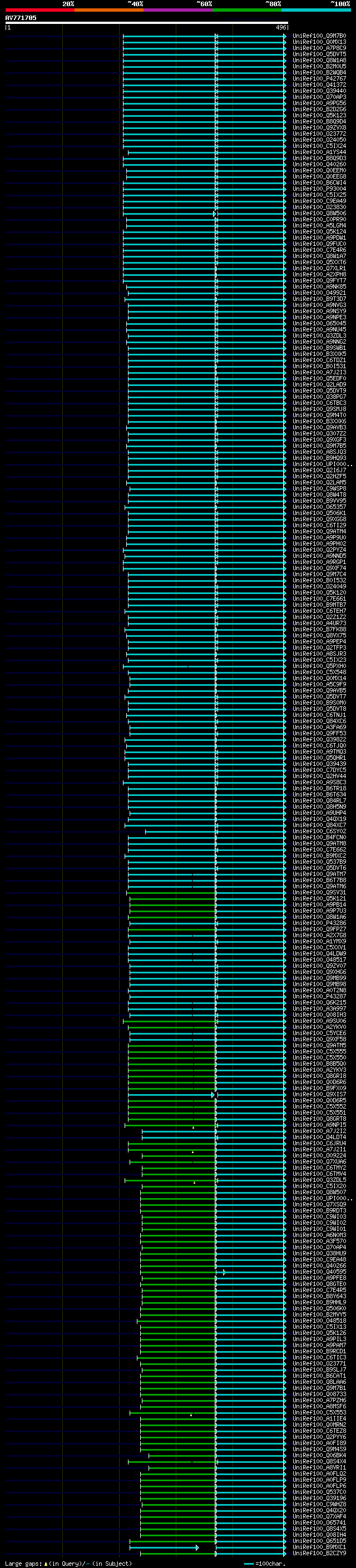Click the end position value 496

(280, 27)
